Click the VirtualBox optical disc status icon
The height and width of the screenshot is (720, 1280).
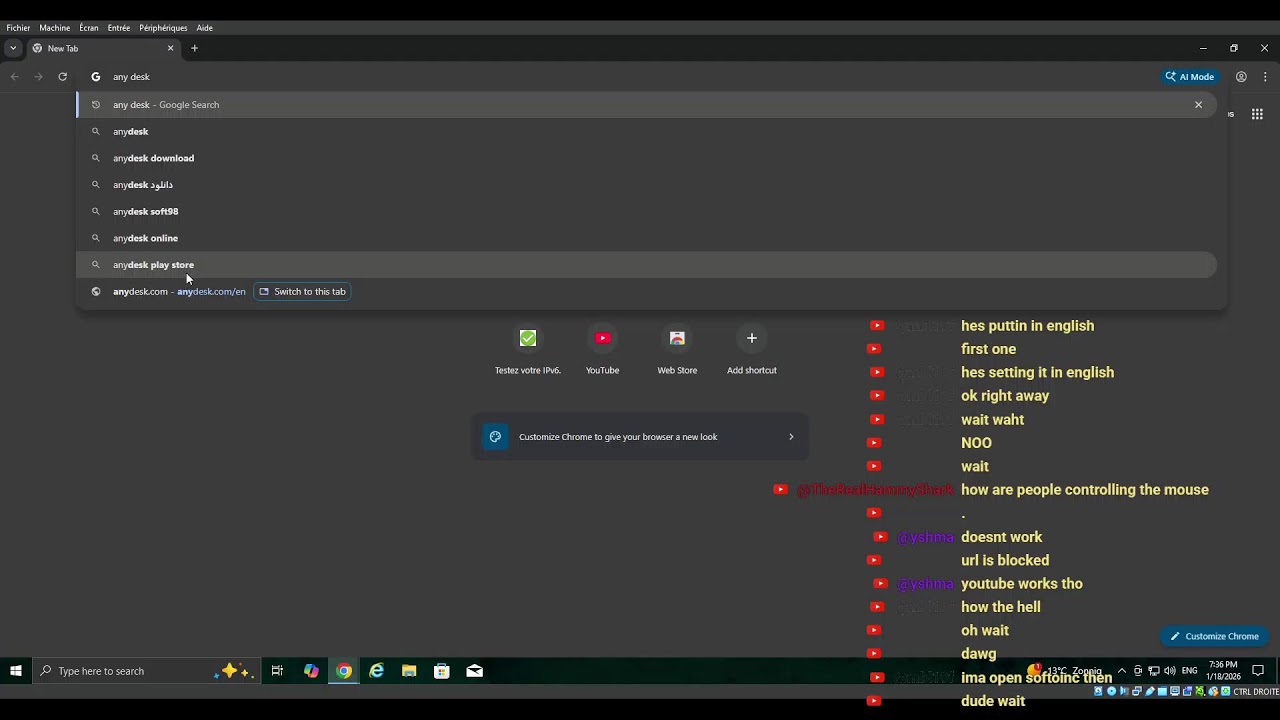tap(1111, 692)
